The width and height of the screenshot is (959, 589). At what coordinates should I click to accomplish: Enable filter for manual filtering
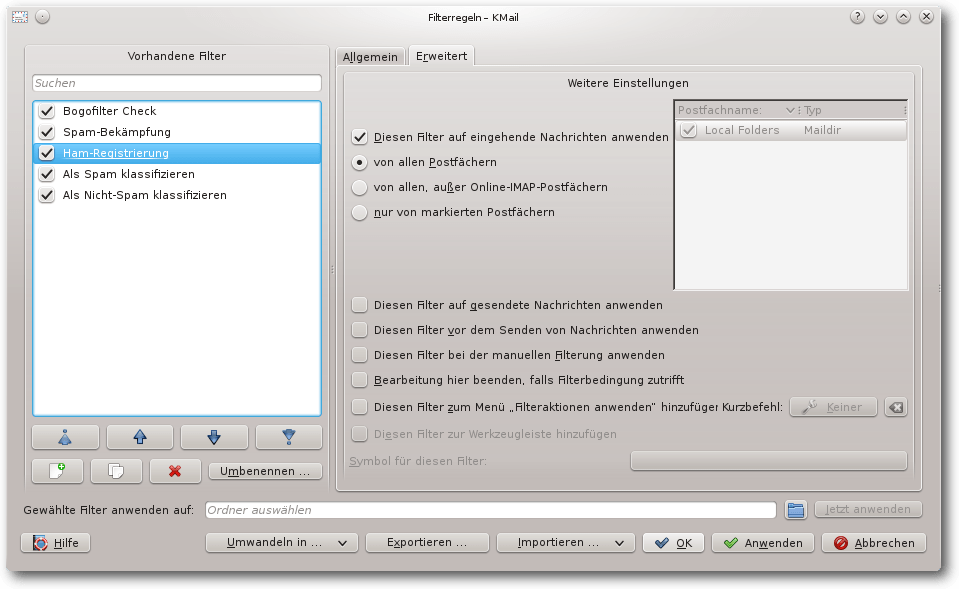[360, 355]
